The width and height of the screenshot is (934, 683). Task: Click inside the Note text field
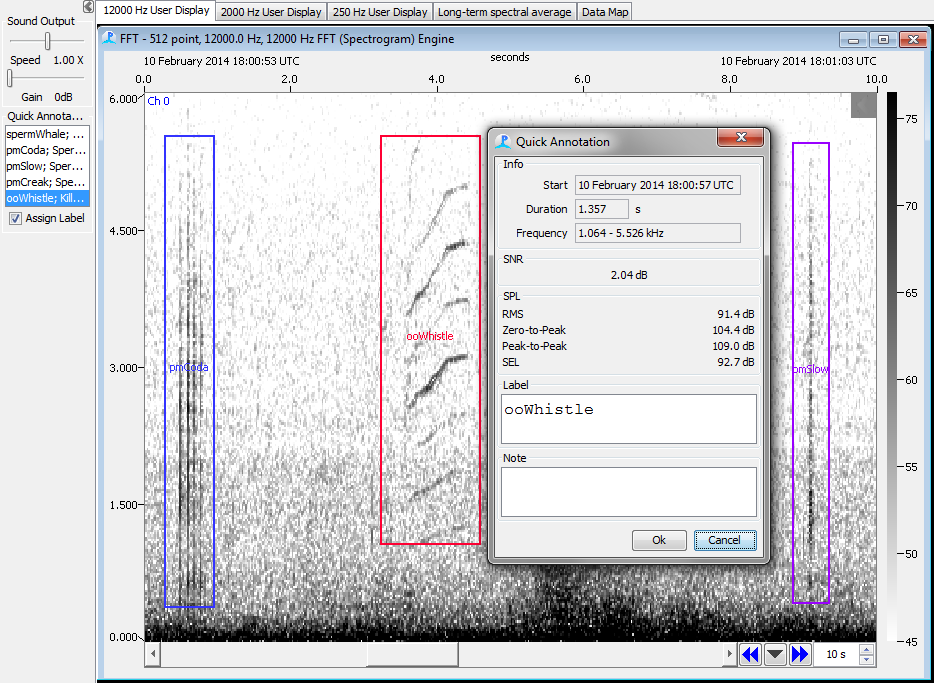[x=628, y=492]
